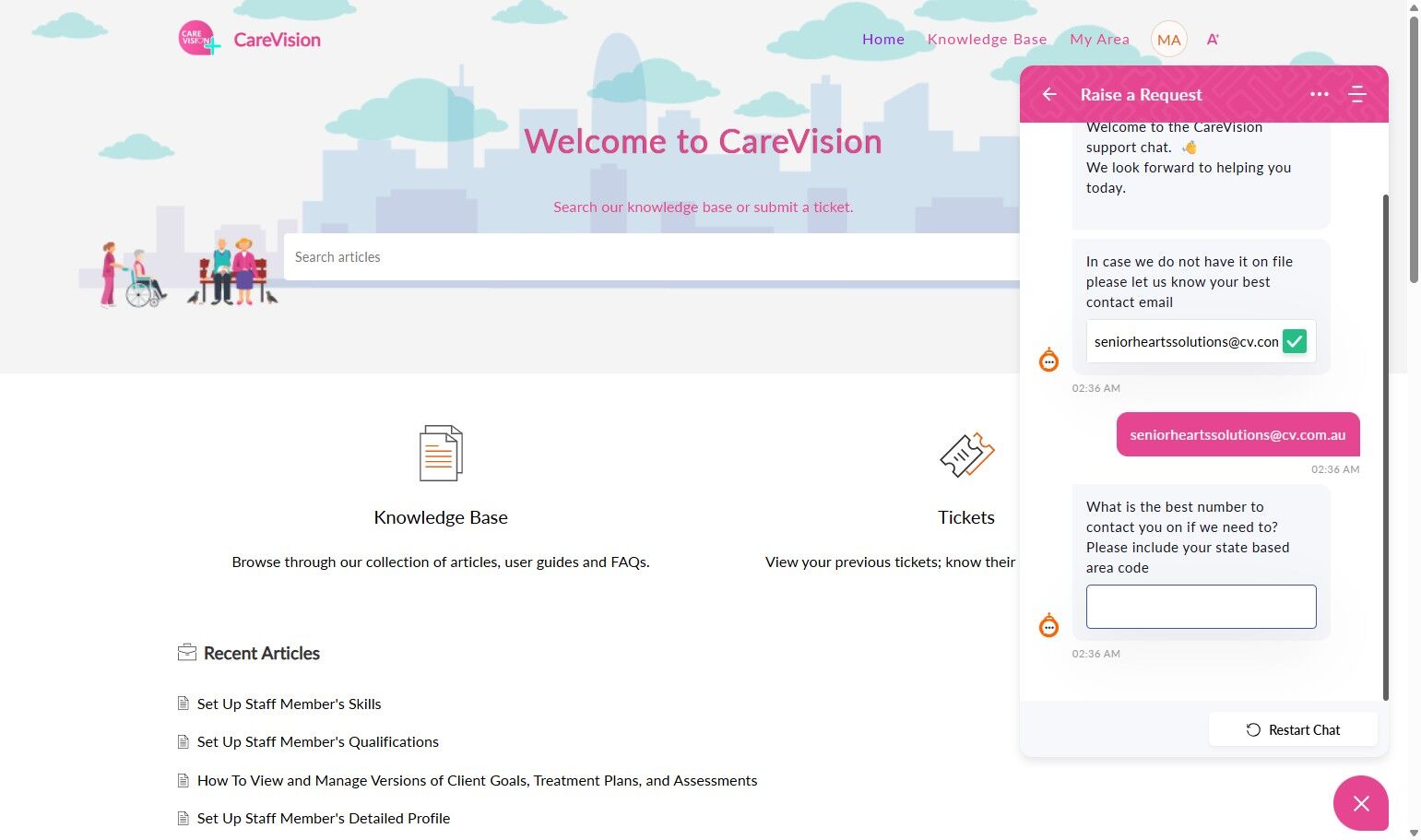Click the chat bot avatar beside phone question
The width and height of the screenshot is (1421, 840).
(1049, 625)
